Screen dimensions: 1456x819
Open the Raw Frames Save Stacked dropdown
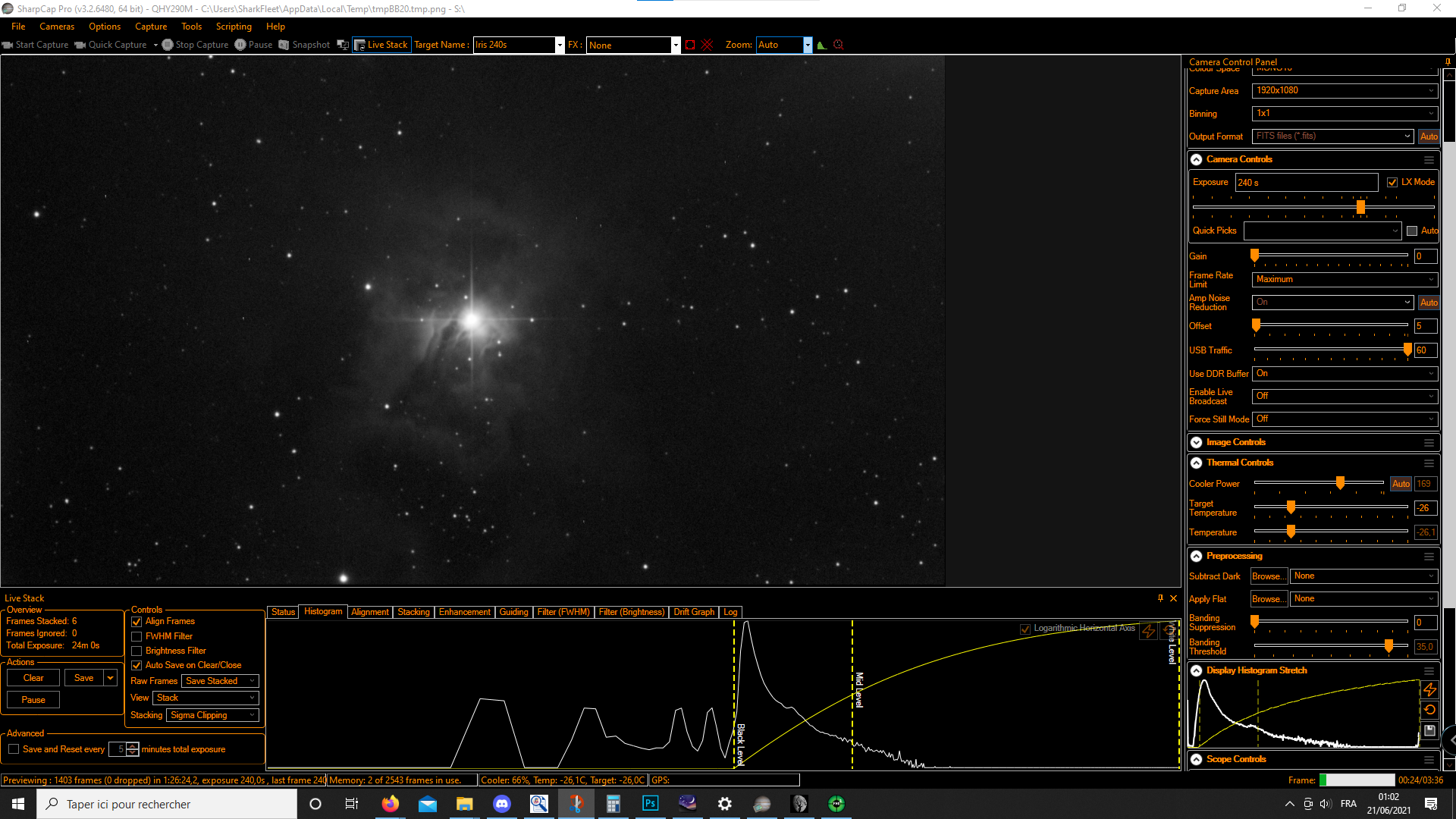pyautogui.click(x=220, y=681)
